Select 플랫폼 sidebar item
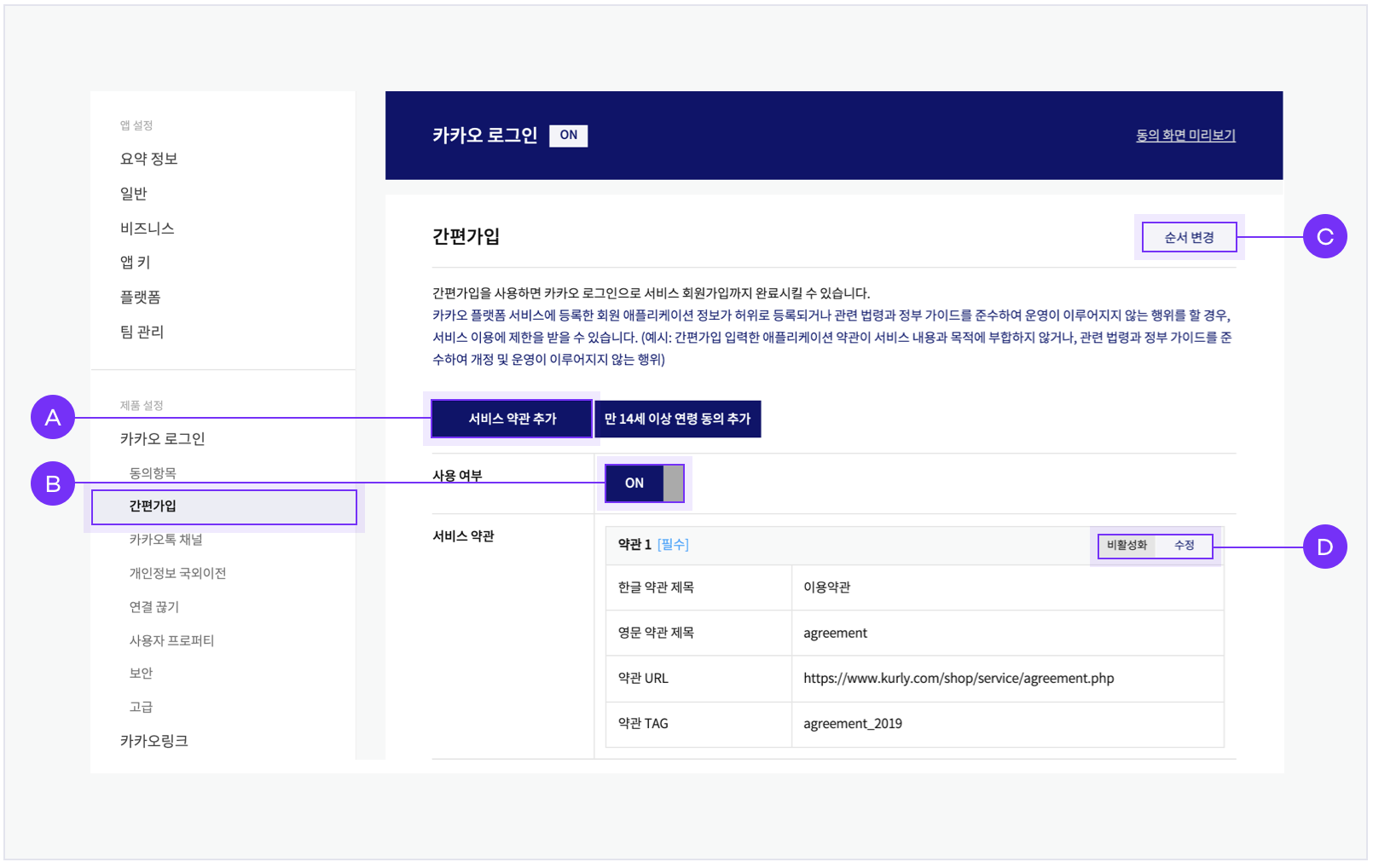The width and height of the screenshot is (1373, 868). [141, 297]
